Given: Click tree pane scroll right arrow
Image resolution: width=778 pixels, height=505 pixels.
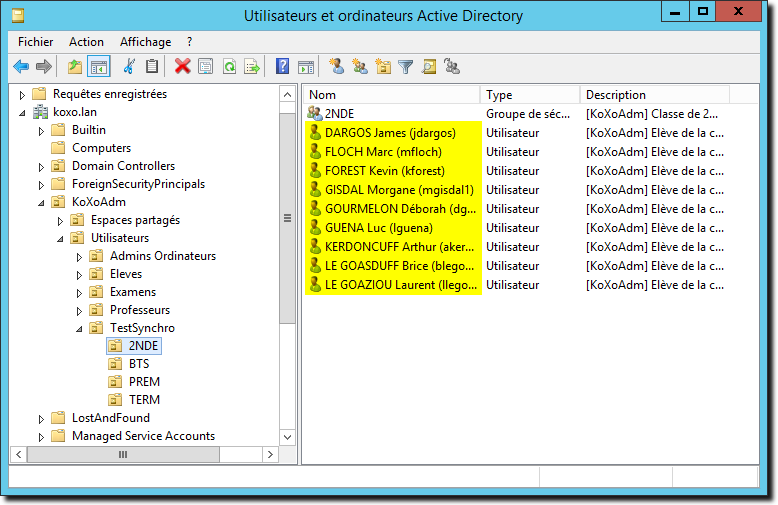Looking at the screenshot, I should pyautogui.click(x=270, y=454).
